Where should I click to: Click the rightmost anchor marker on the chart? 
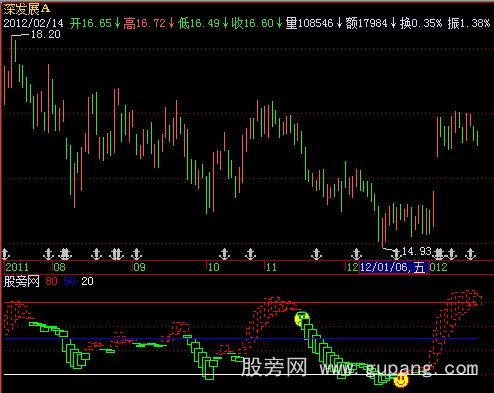(x=471, y=254)
